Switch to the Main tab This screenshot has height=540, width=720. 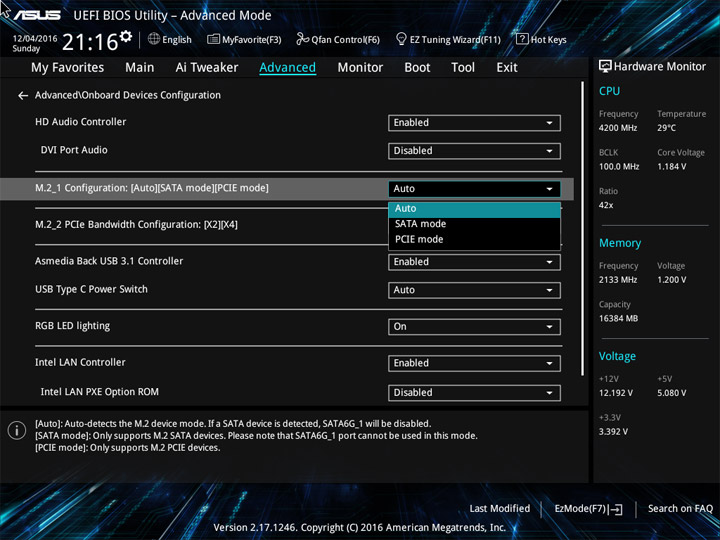point(140,68)
